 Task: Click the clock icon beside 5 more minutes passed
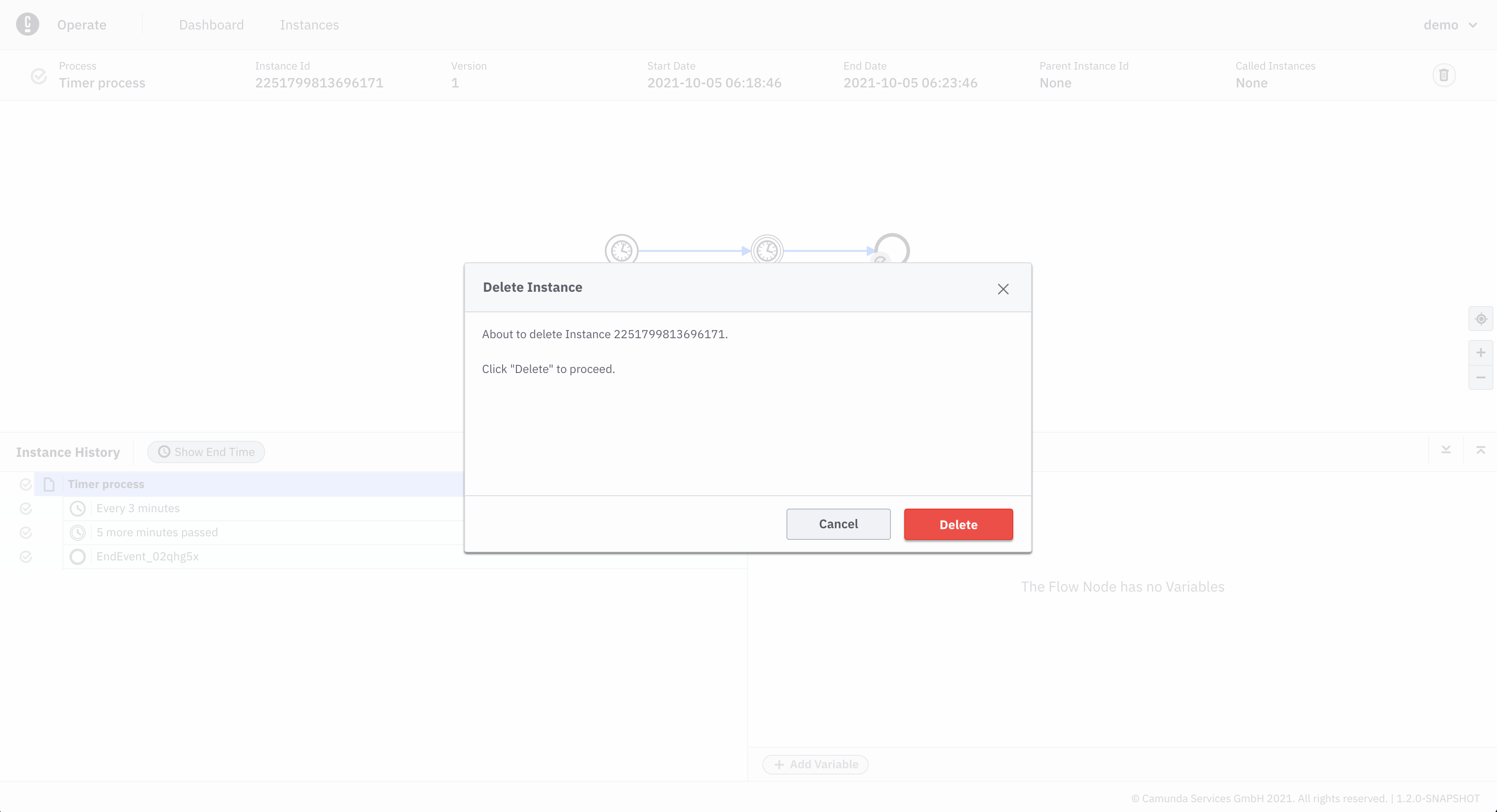tap(77, 532)
